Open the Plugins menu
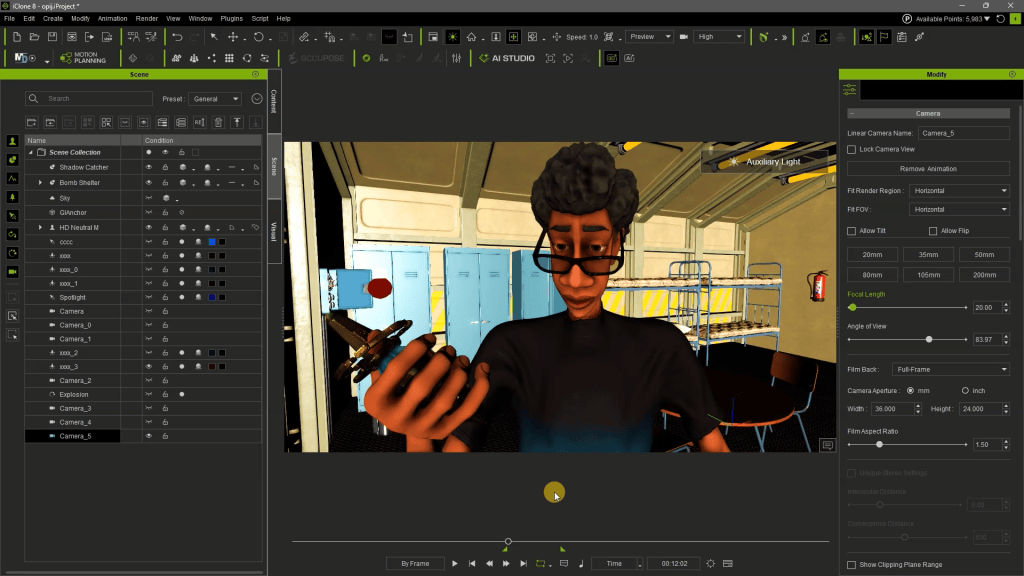The height and width of the screenshot is (576, 1024). coord(231,19)
